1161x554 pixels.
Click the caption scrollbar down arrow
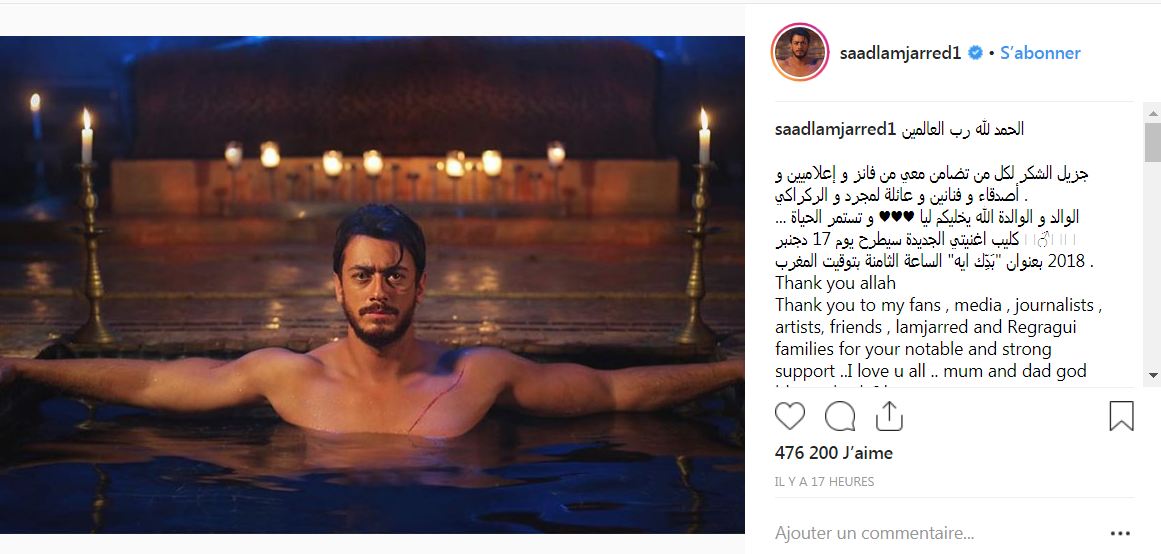1153,376
